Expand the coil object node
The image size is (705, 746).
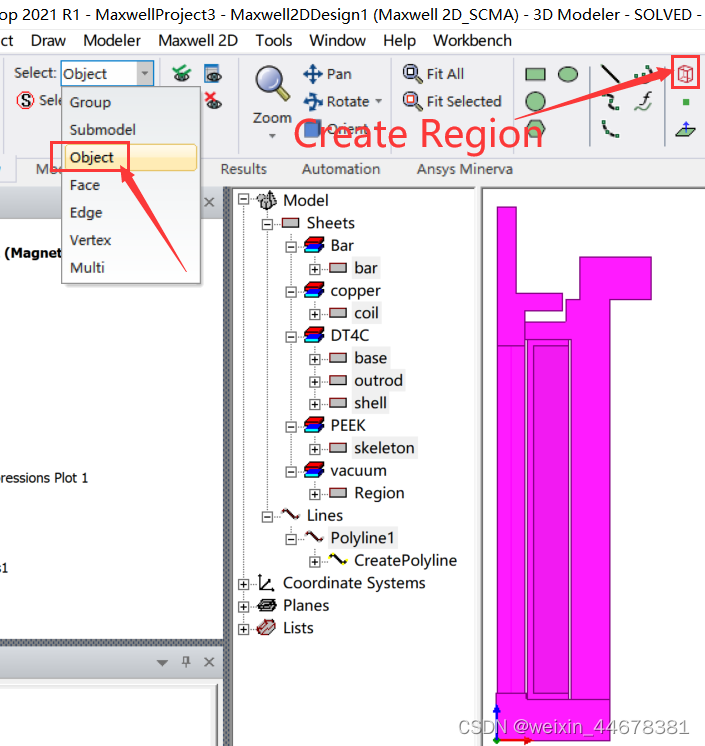(314, 314)
